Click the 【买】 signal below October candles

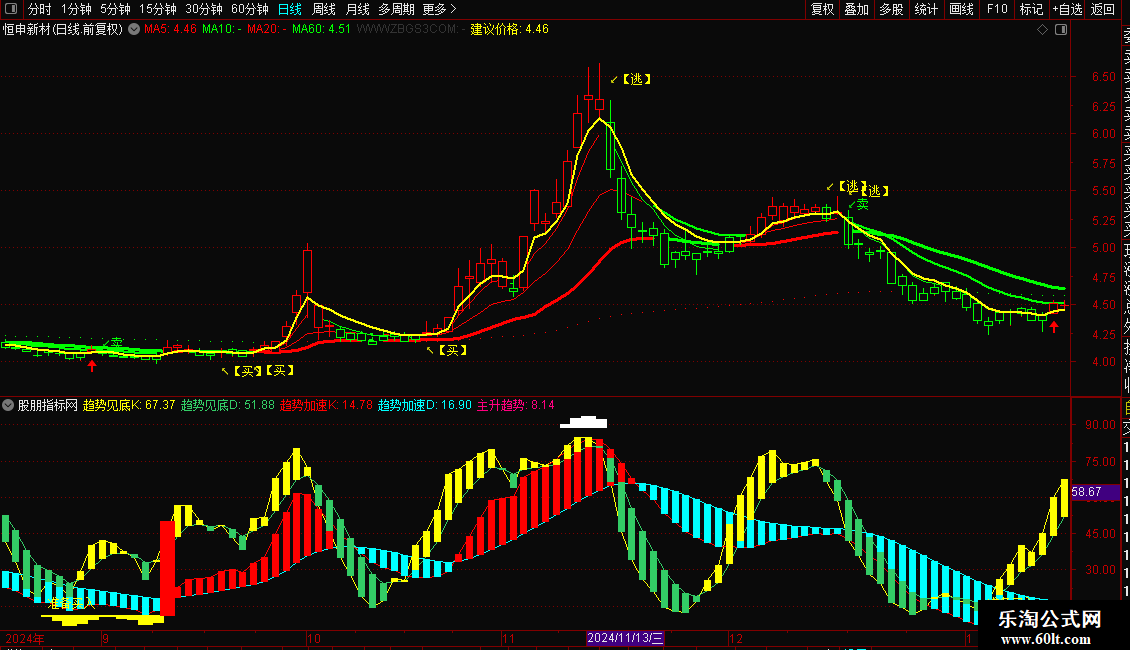[x=452, y=350]
